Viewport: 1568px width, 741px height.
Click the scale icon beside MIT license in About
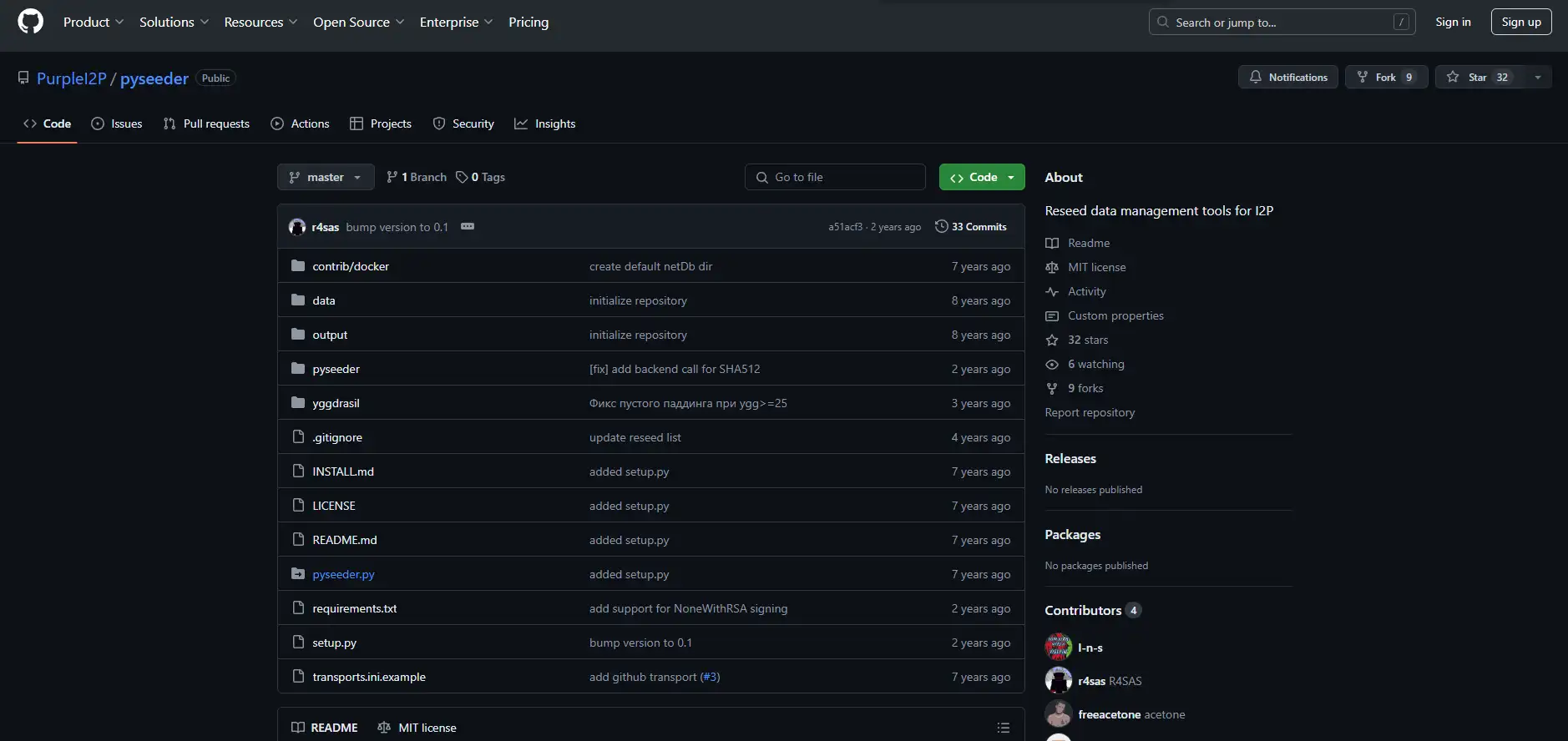tap(1052, 268)
